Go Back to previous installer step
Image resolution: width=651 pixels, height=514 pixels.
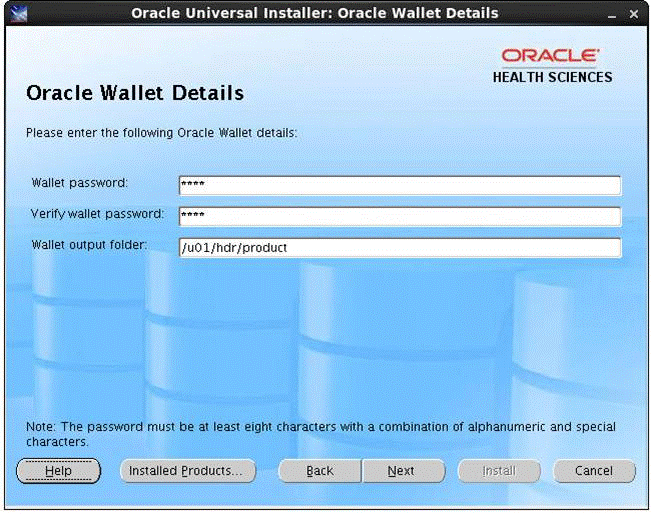[x=320, y=471]
